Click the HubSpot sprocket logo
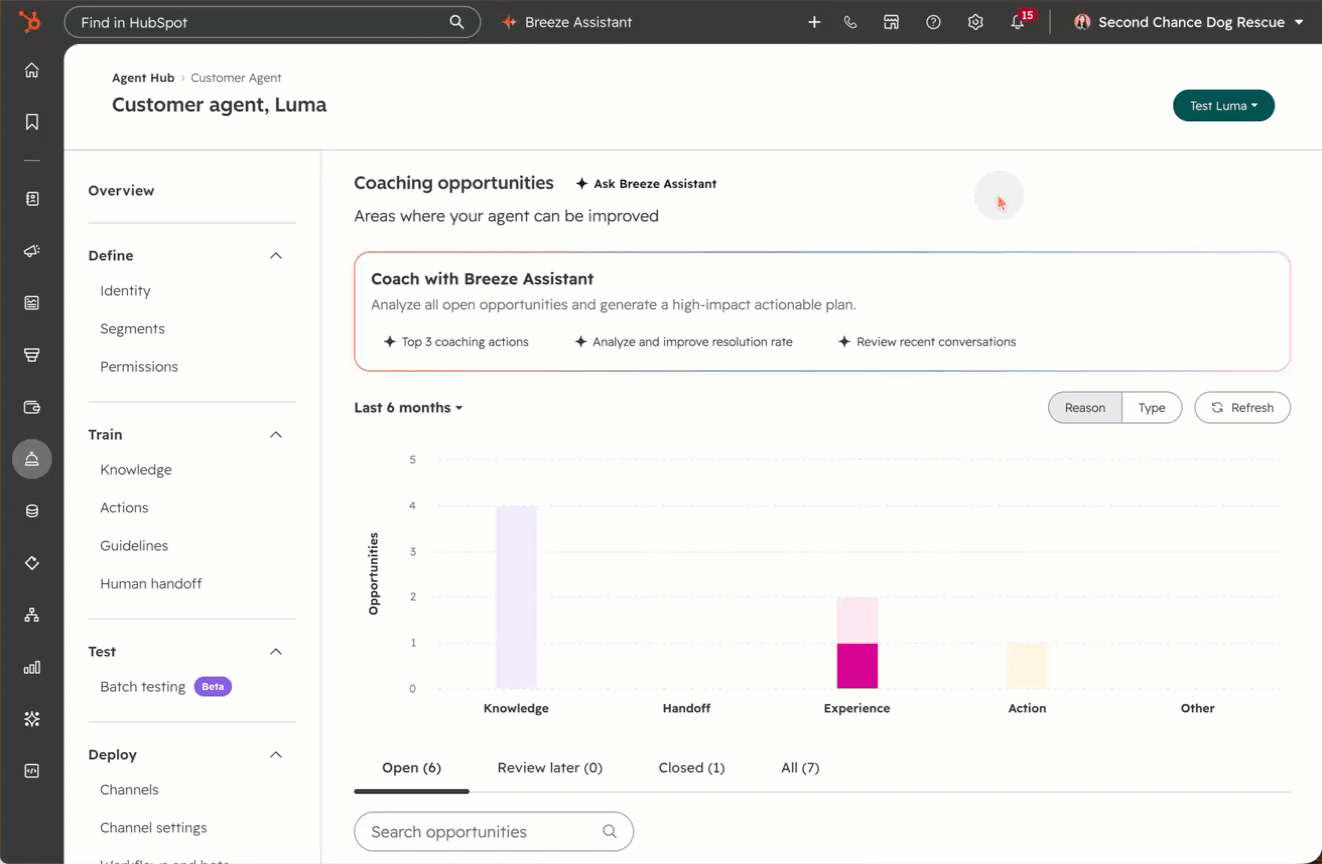1322x864 pixels. 30,21
